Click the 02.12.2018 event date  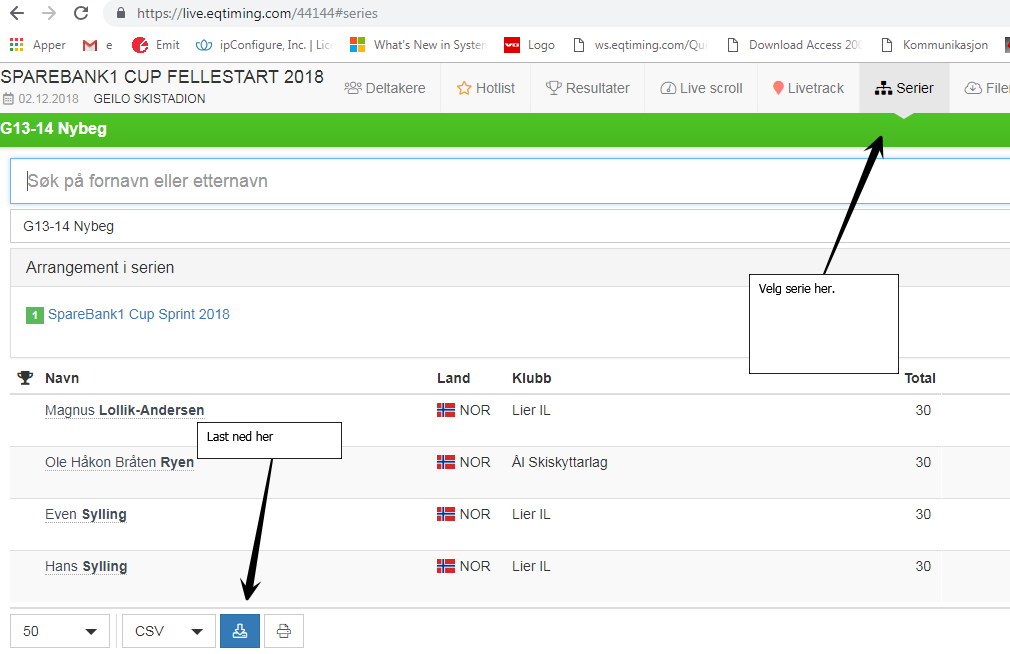(x=48, y=99)
